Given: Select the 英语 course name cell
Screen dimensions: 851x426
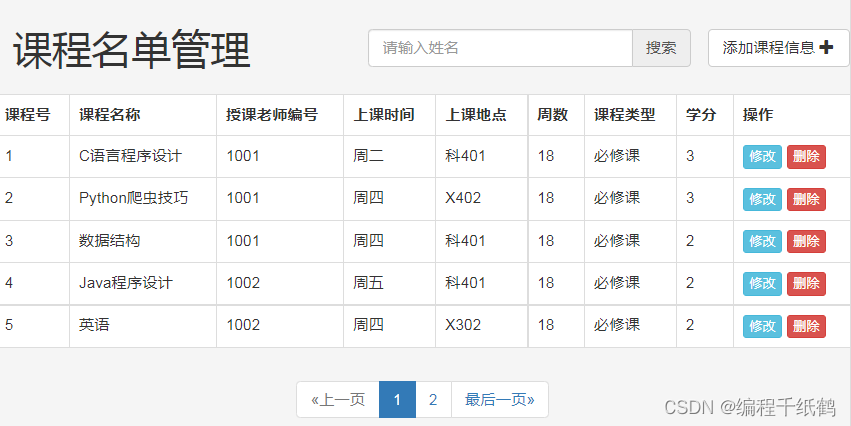Looking at the screenshot, I should pyautogui.click(x=143, y=326).
